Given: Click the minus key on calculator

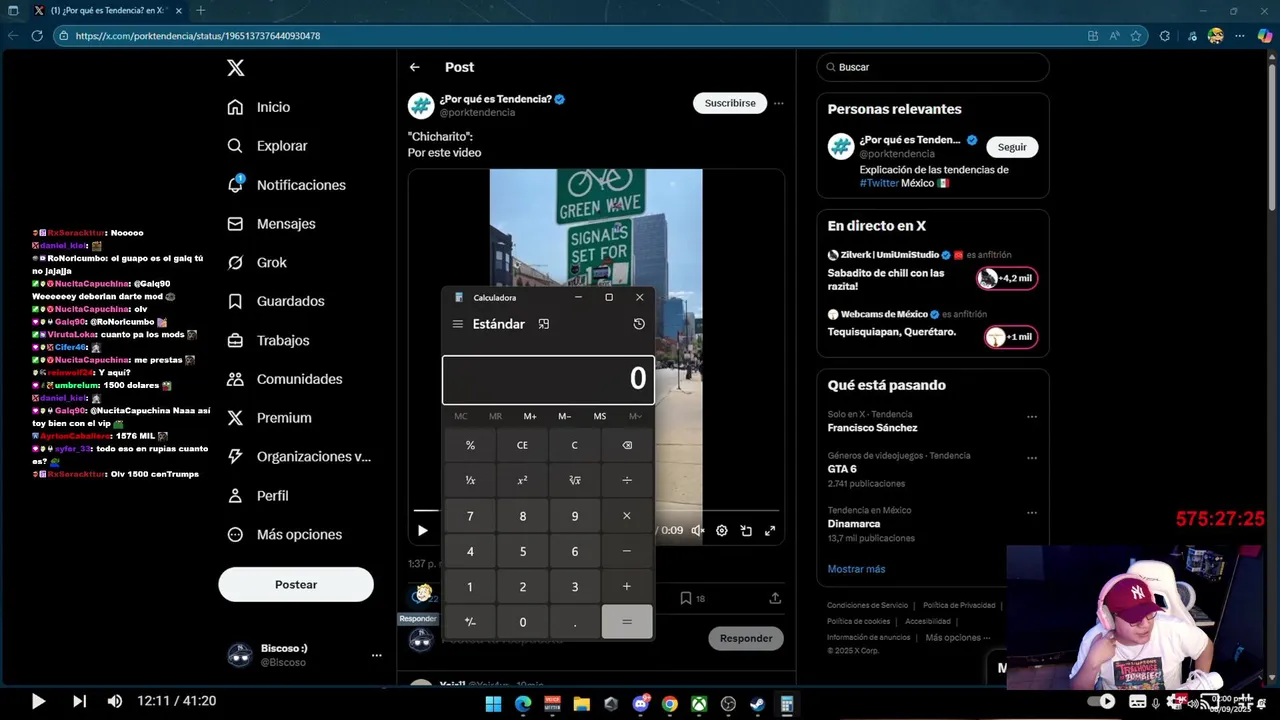Looking at the screenshot, I should click(627, 551).
